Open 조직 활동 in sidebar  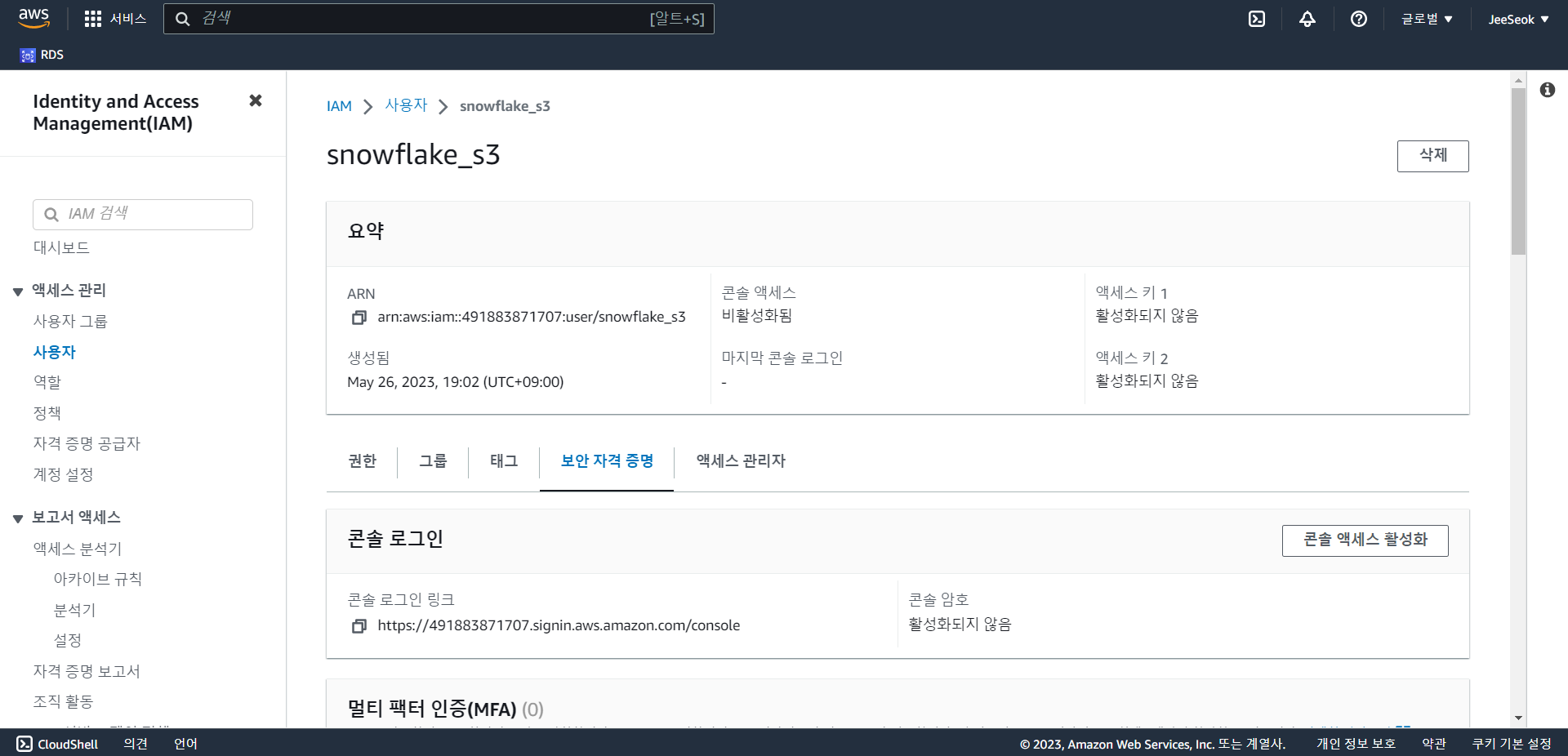[x=63, y=701]
